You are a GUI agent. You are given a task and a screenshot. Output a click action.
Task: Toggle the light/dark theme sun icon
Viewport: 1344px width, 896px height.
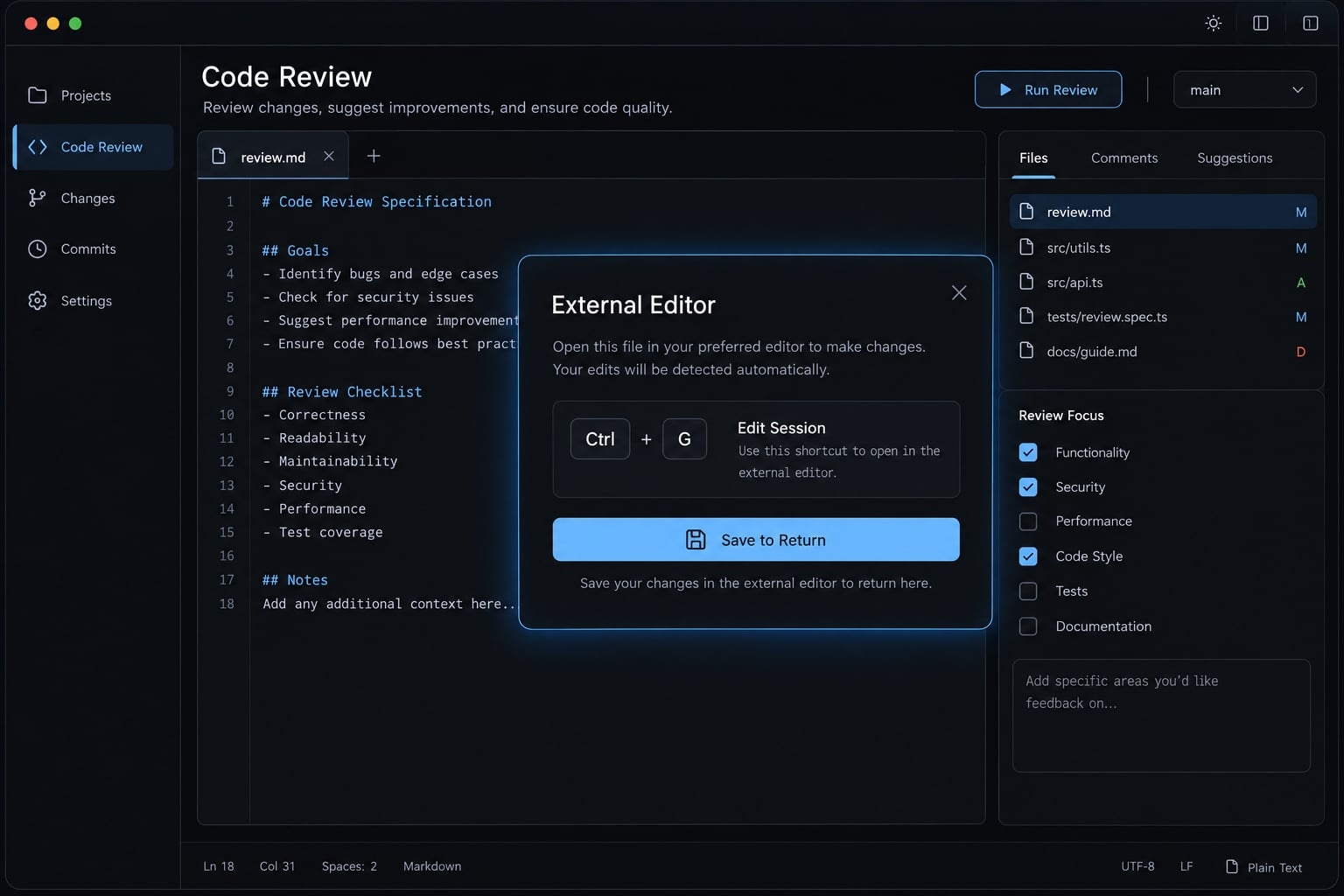[1213, 24]
